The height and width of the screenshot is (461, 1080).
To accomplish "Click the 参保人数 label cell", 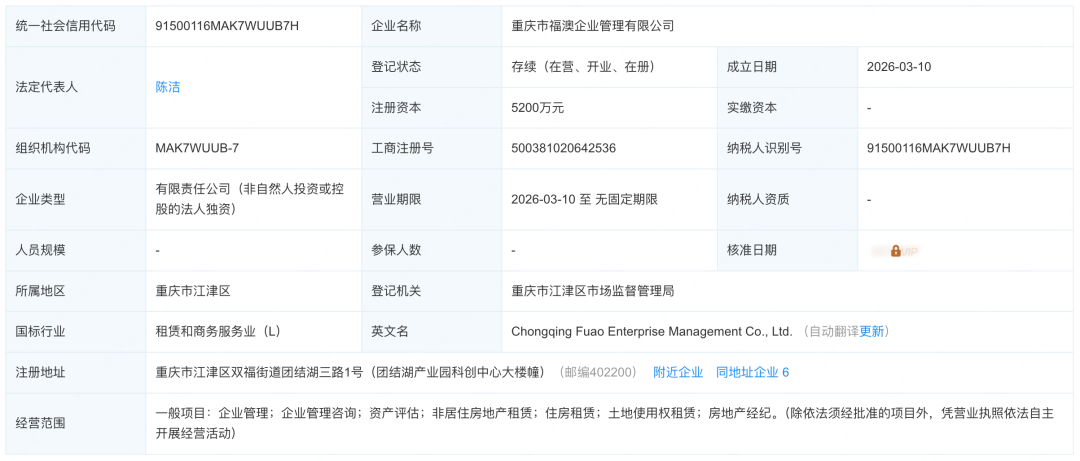I will [x=432, y=250].
